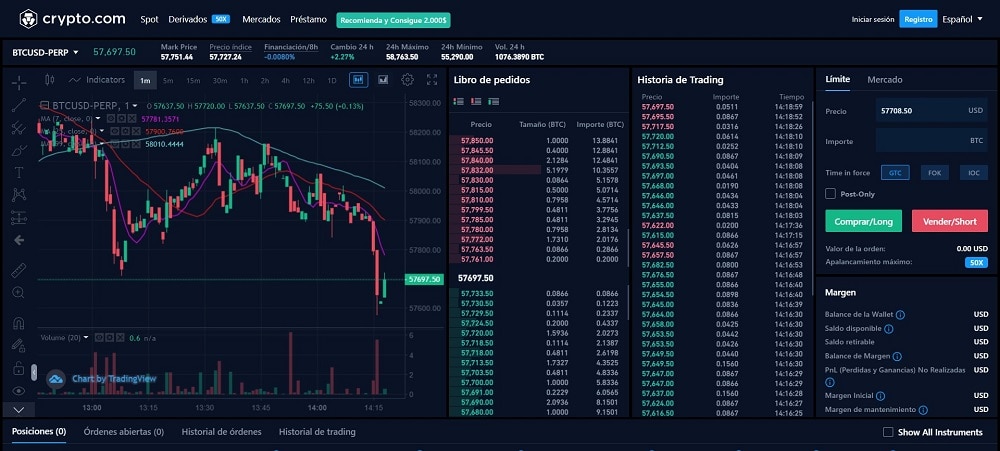Image resolution: width=1000 pixels, height=451 pixels.
Task: Toggle stay-in-drawing-mode pencil lock
Action: pos(18,346)
